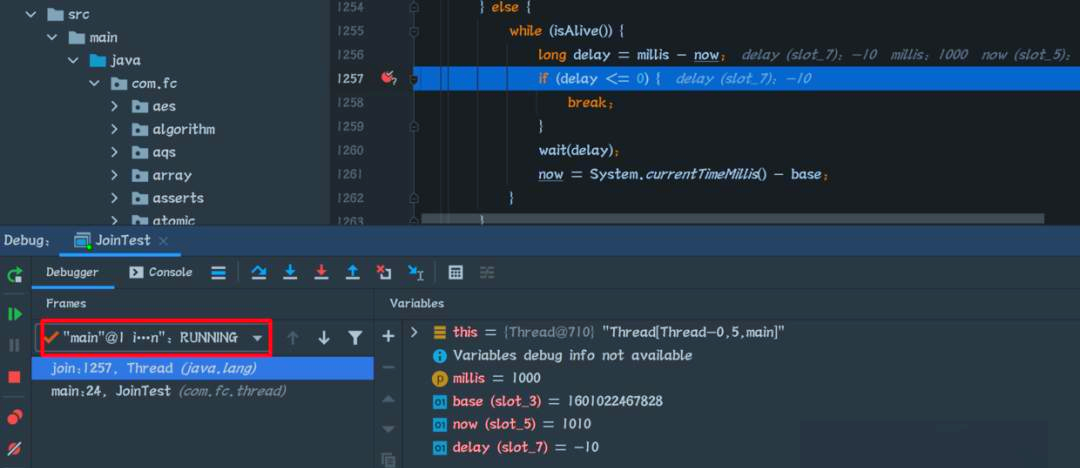
Task: Open Evaluate Expression calculator icon
Action: (x=455, y=273)
